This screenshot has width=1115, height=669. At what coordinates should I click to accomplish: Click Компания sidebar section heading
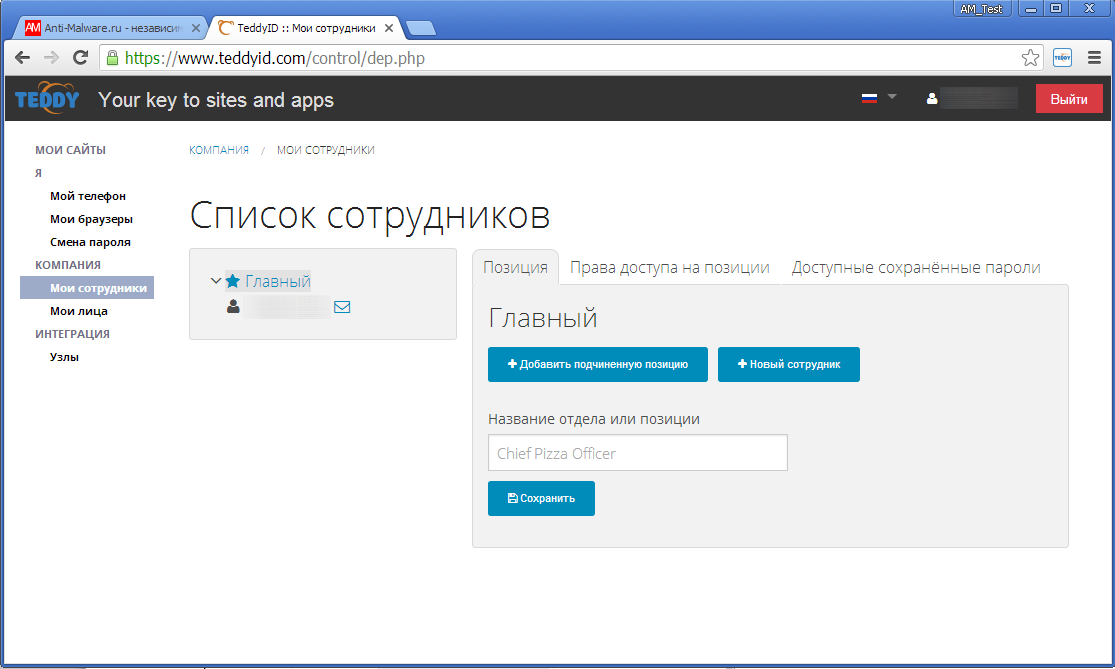coord(68,265)
